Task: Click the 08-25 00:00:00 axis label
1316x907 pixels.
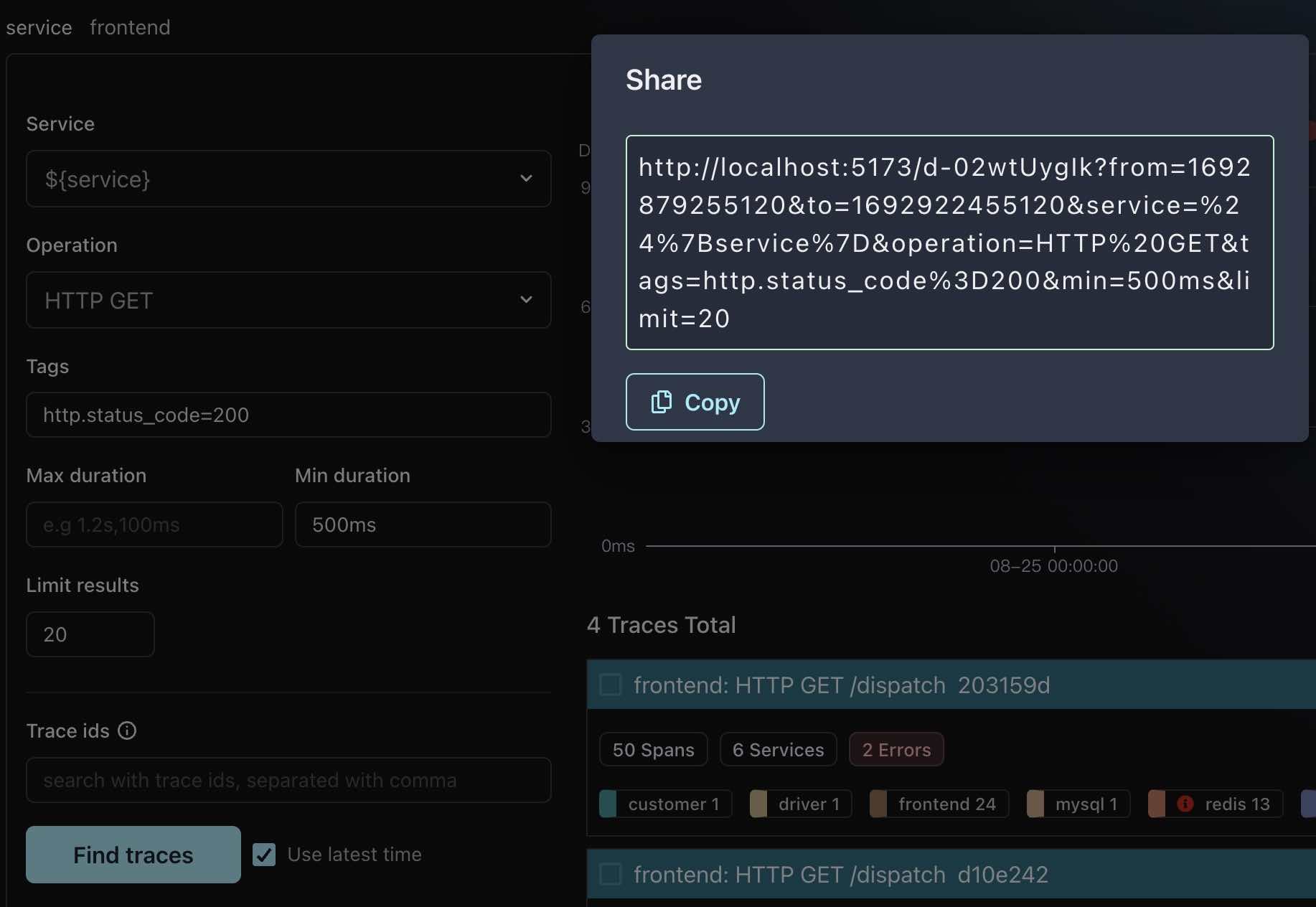Action: [x=1054, y=566]
